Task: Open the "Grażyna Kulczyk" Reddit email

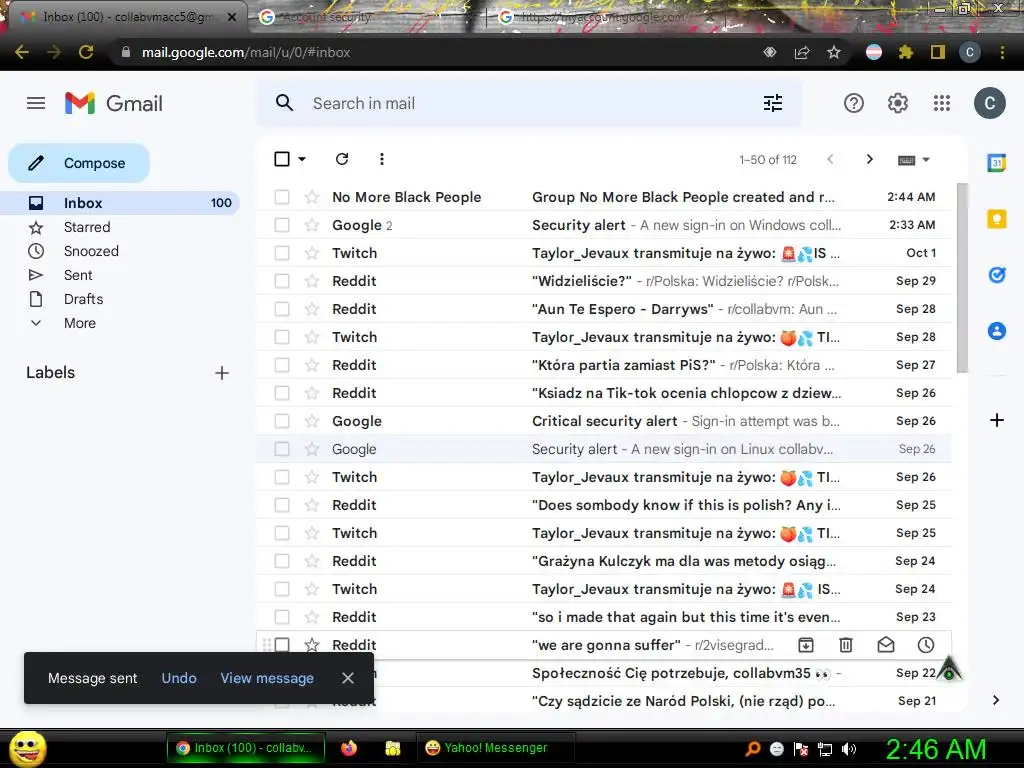Action: click(x=603, y=561)
